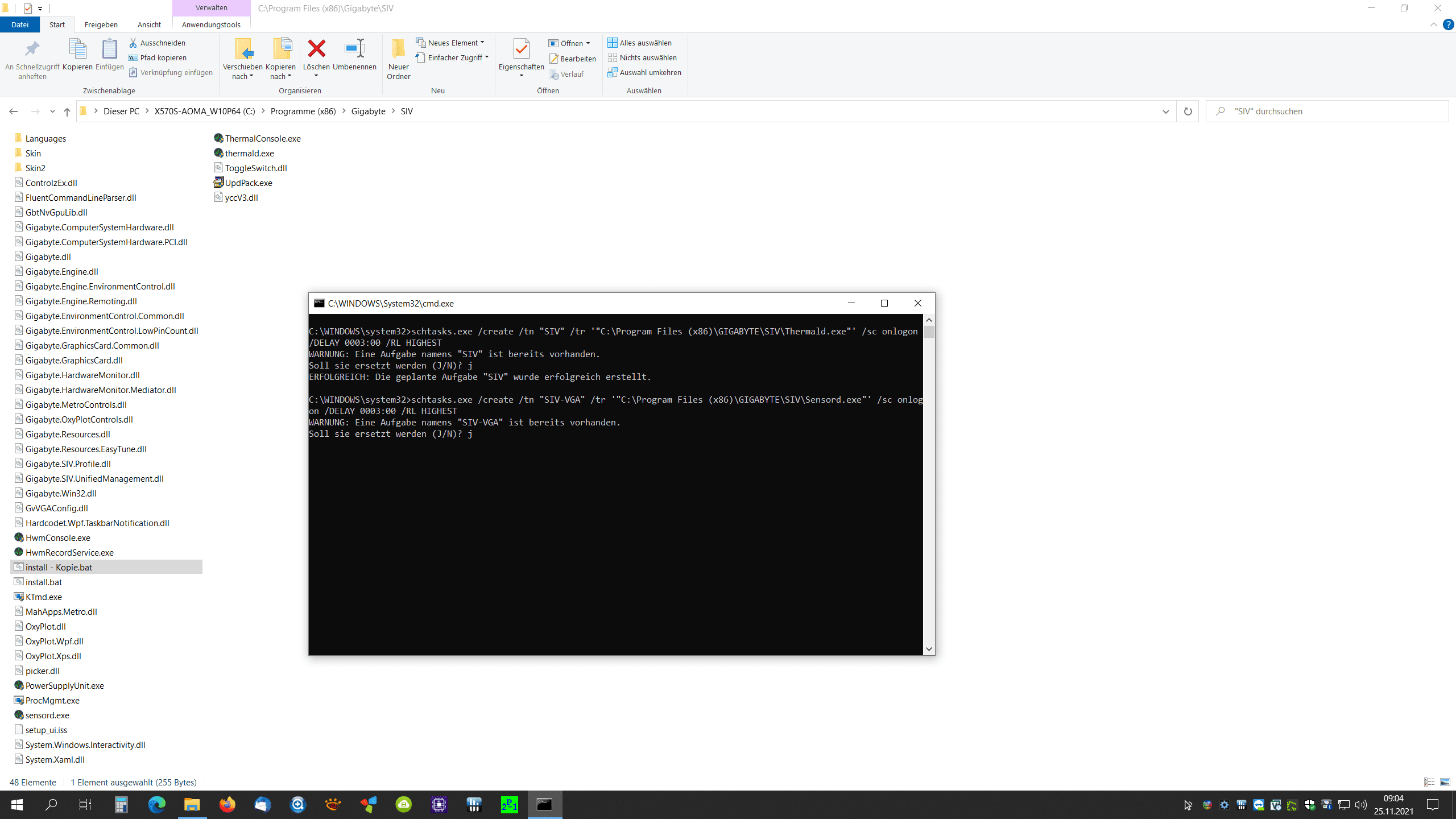The image size is (1456, 819).
Task: Click the Gigabyte breadcrumb
Action: pos(369,111)
